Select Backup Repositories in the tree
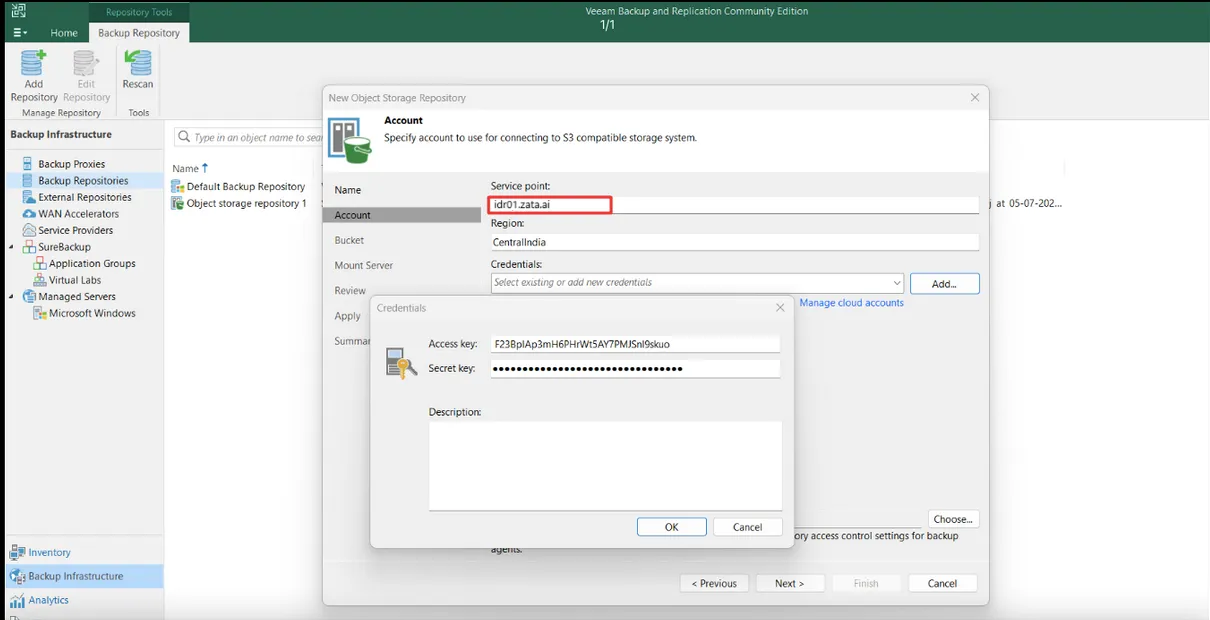The width and height of the screenshot is (1210, 620). tap(83, 181)
